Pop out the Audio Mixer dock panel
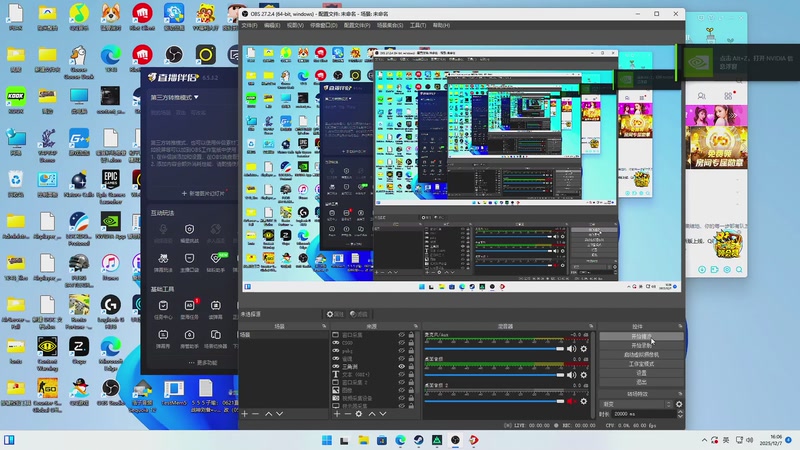The width and height of the screenshot is (800, 450). point(591,326)
